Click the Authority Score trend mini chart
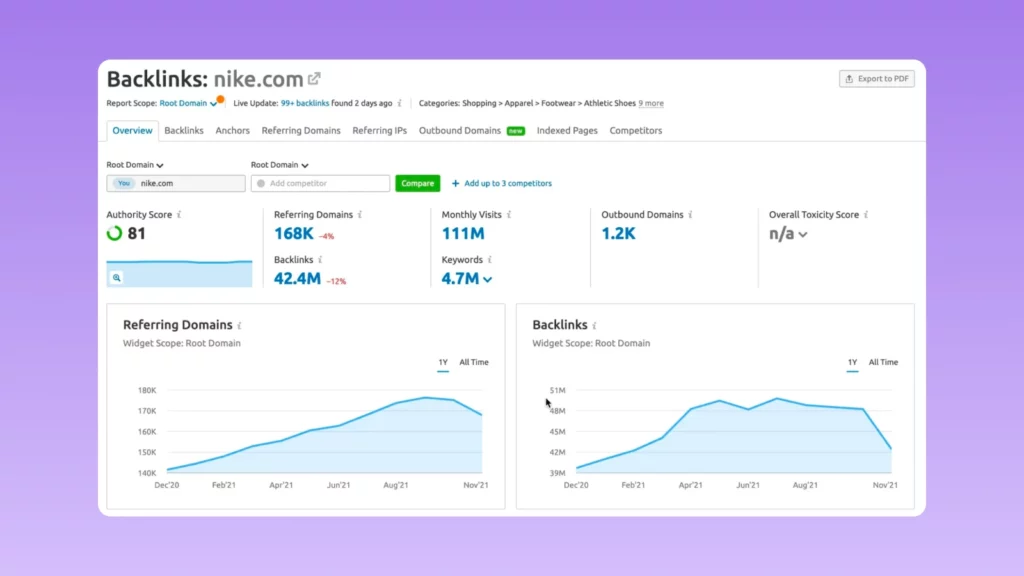 pos(180,274)
